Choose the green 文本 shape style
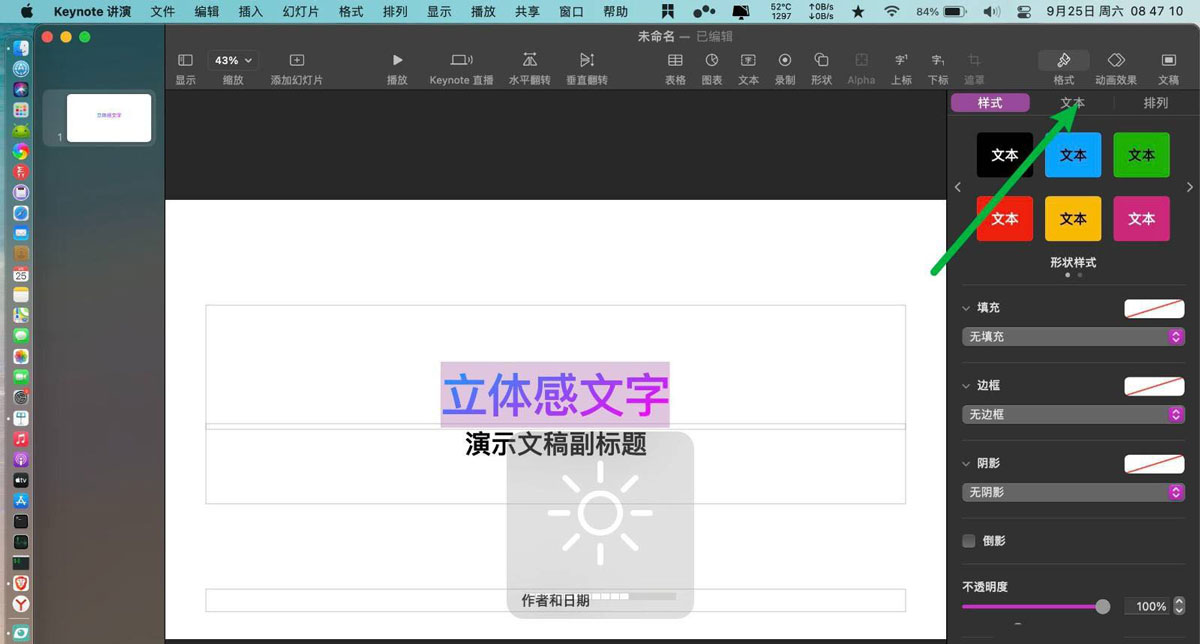1200x644 pixels. point(1141,155)
